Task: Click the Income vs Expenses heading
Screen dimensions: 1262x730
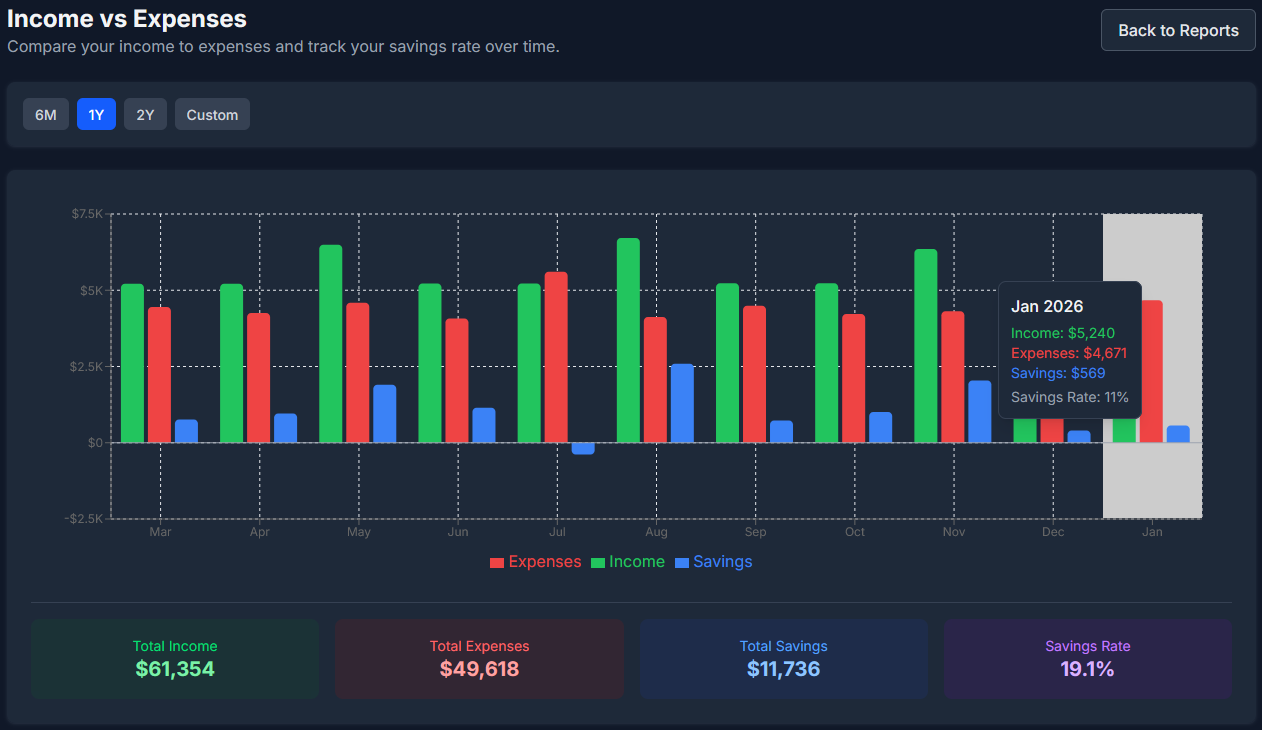Action: (x=127, y=18)
